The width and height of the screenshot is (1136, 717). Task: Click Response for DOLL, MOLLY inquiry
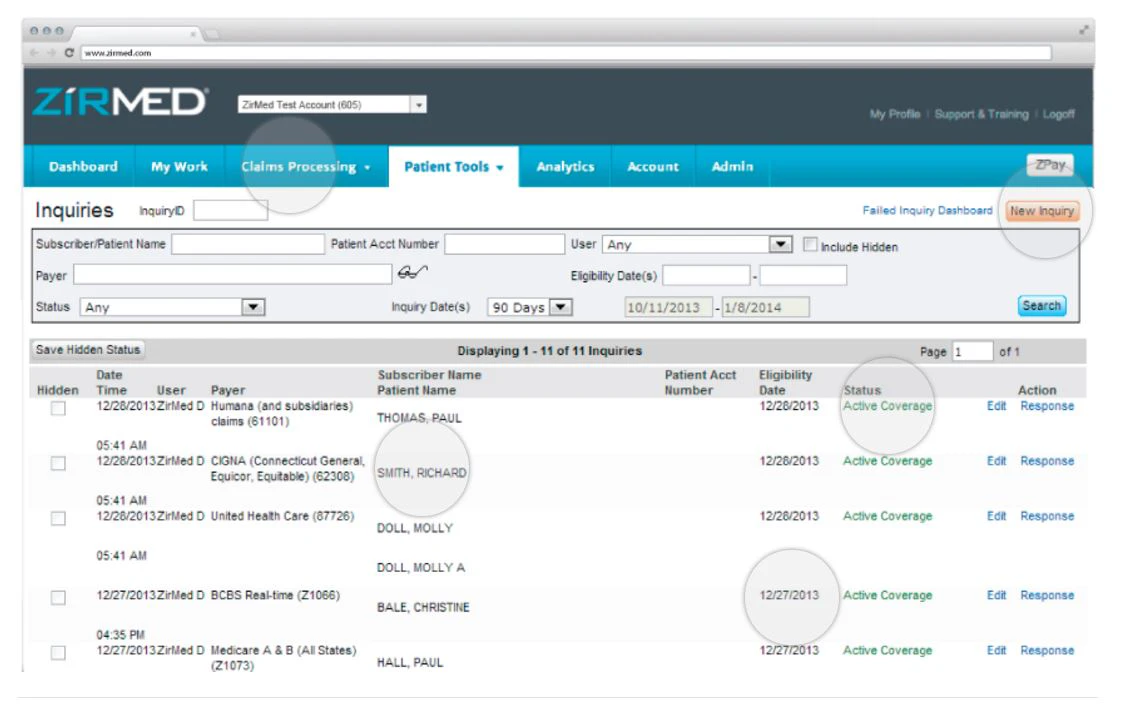click(x=1047, y=516)
